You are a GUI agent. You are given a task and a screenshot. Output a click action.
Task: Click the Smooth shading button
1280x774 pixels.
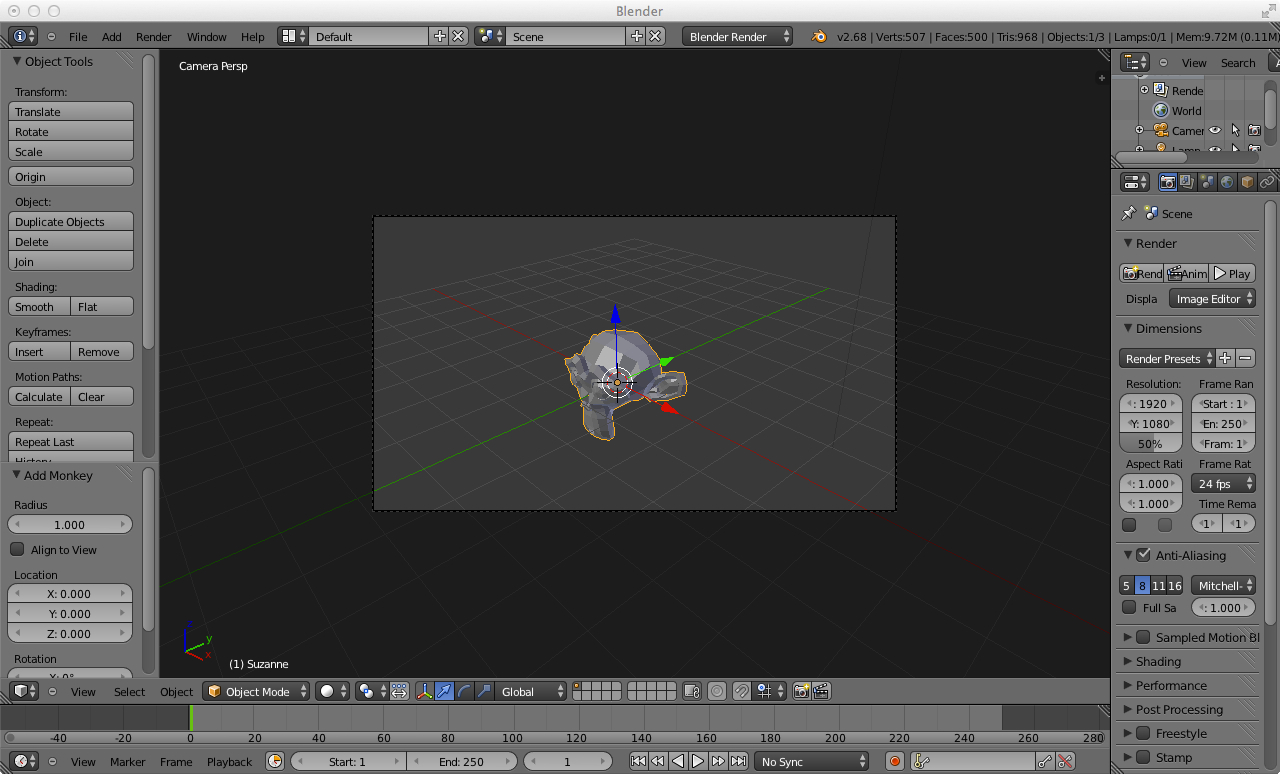tap(40, 306)
